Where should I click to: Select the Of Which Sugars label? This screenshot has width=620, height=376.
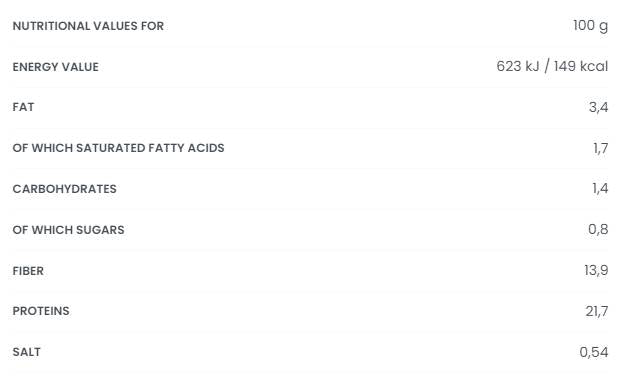click(68, 230)
